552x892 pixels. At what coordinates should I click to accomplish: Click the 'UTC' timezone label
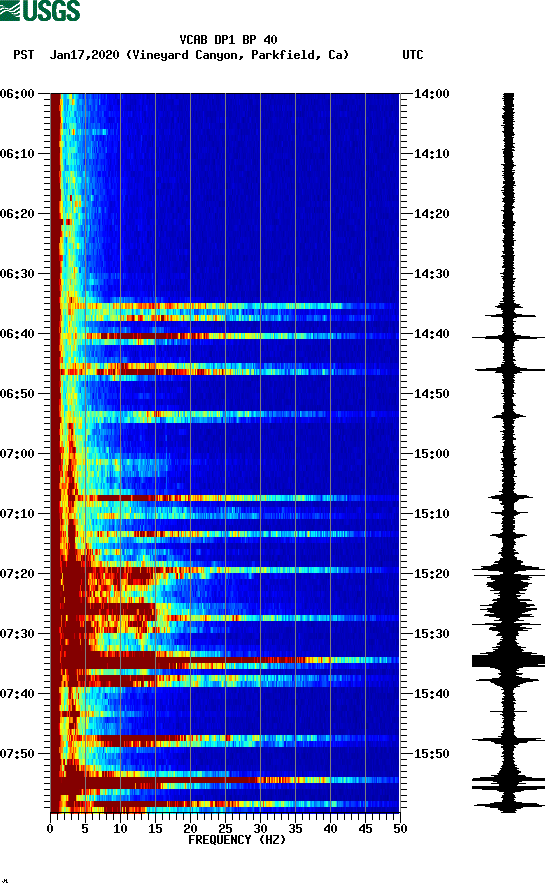coord(413,55)
